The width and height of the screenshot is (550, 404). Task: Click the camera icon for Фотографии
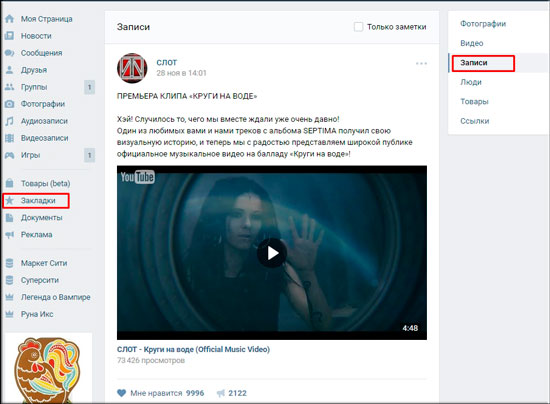point(9,104)
